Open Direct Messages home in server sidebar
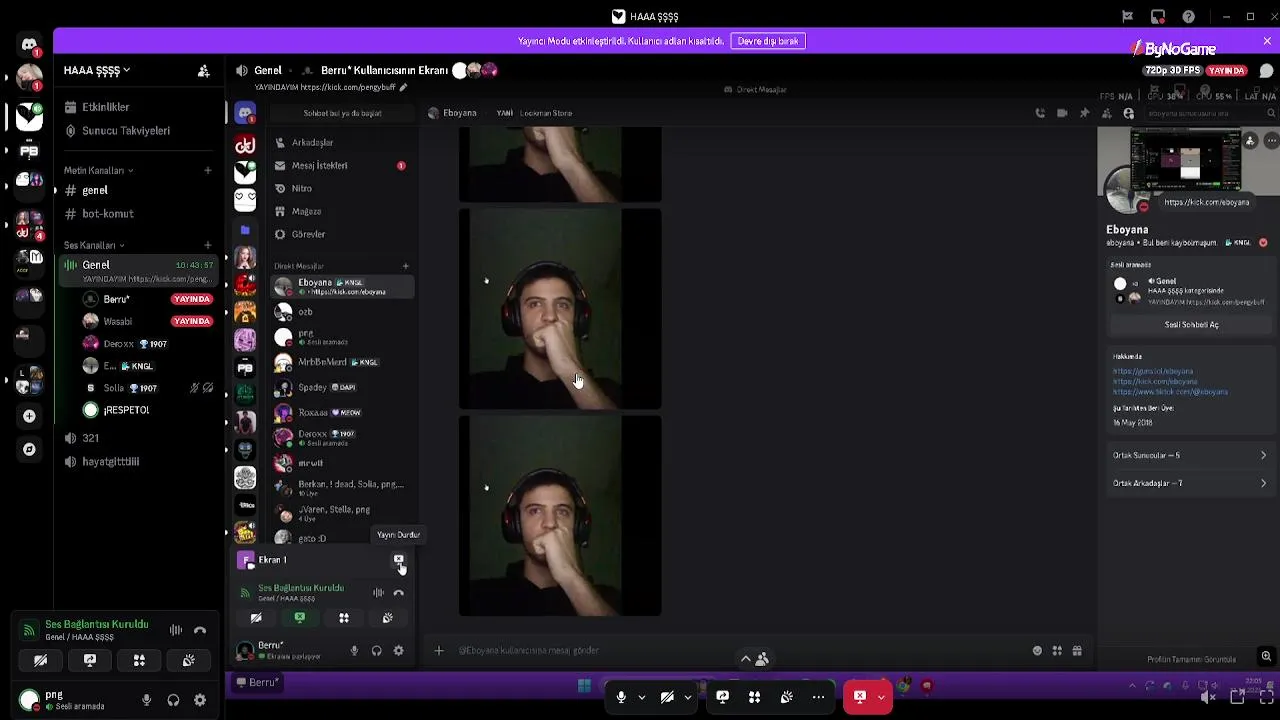 coord(29,45)
